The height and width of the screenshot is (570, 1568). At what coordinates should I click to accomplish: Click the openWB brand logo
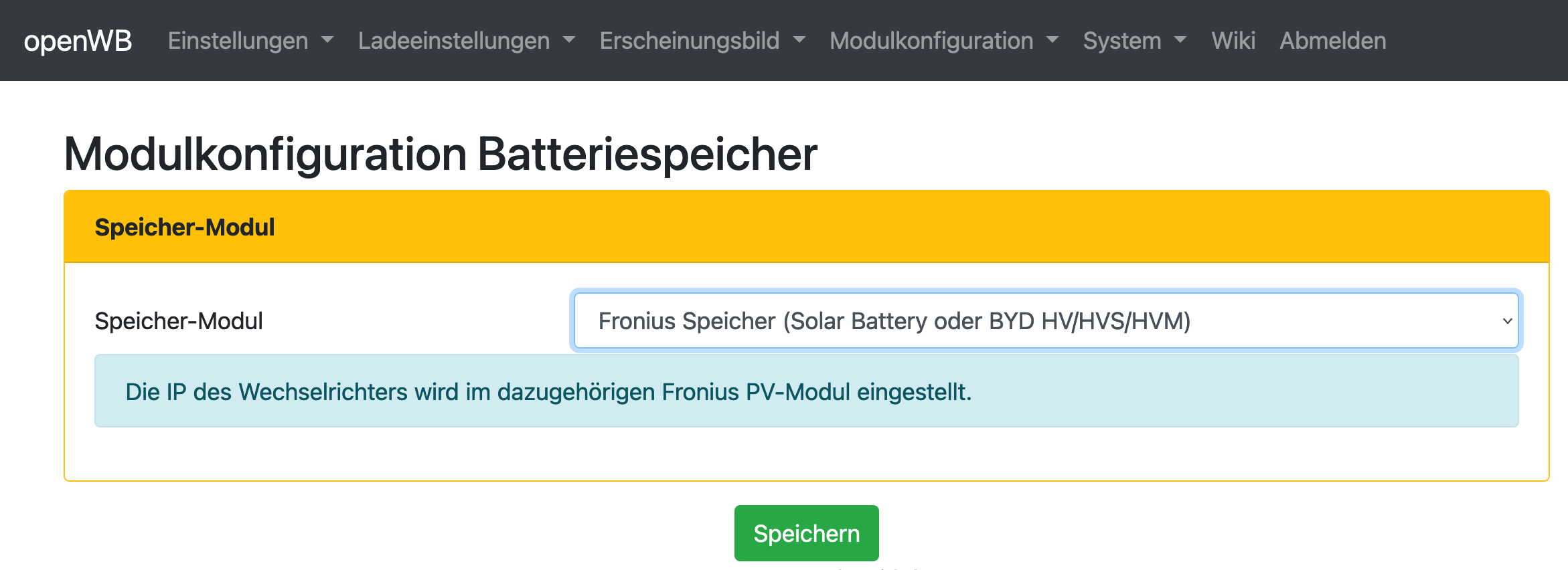pos(78,41)
